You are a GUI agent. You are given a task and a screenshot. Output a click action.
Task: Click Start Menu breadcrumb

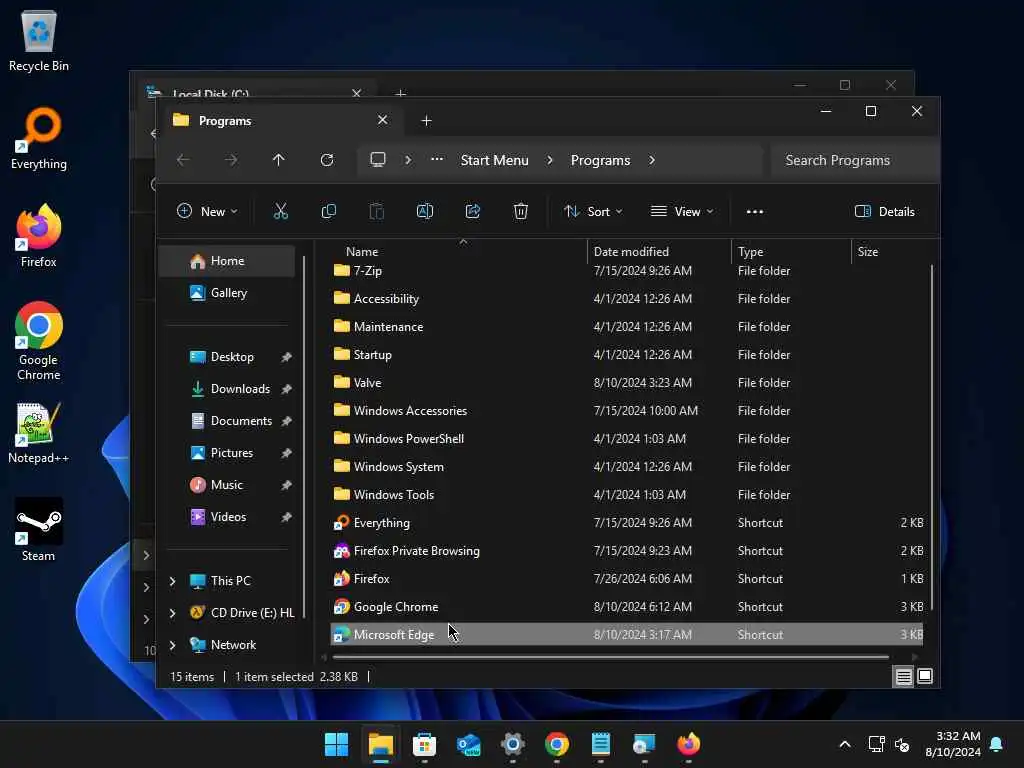coord(494,160)
